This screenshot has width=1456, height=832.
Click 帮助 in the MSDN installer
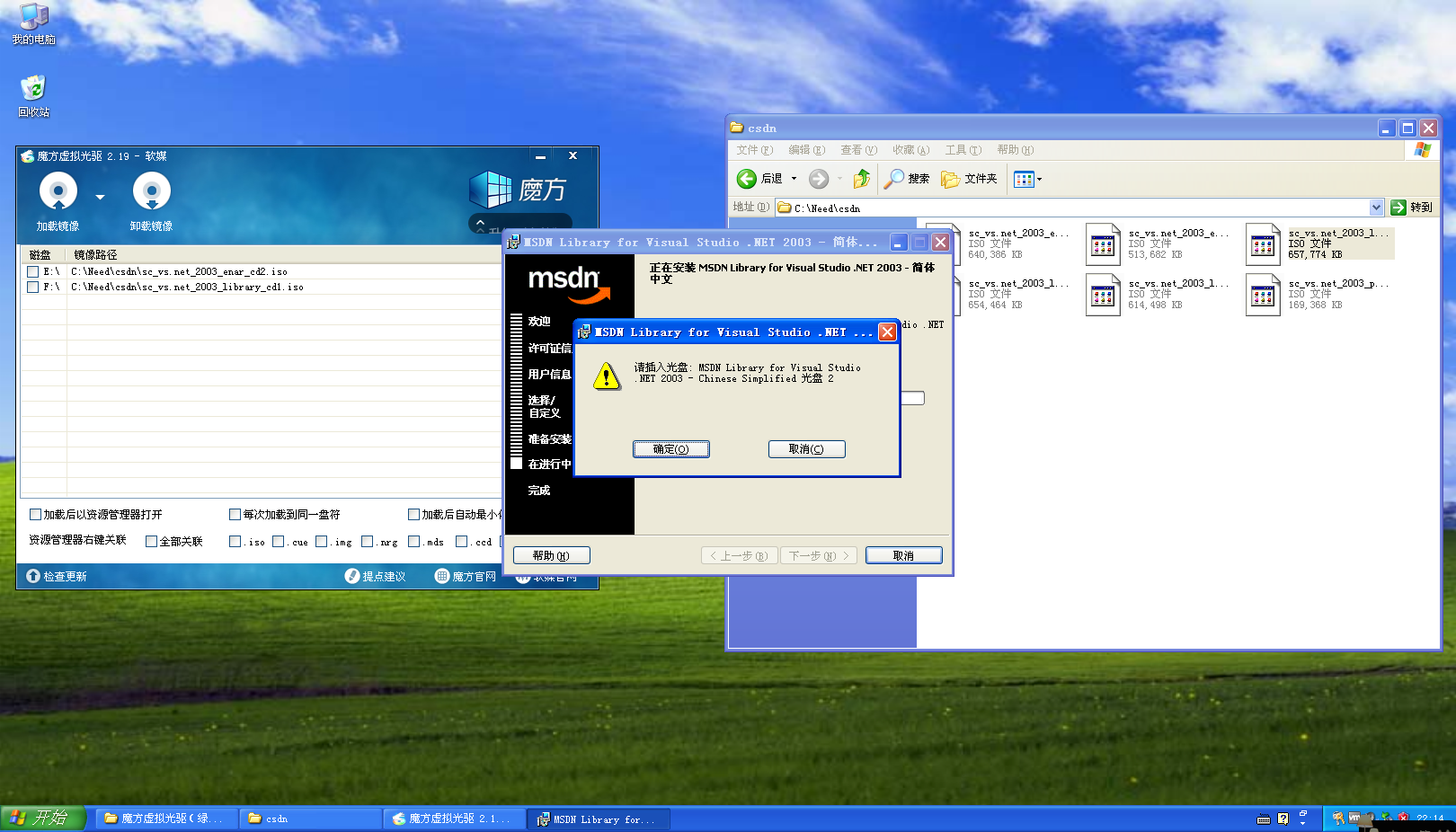point(549,554)
